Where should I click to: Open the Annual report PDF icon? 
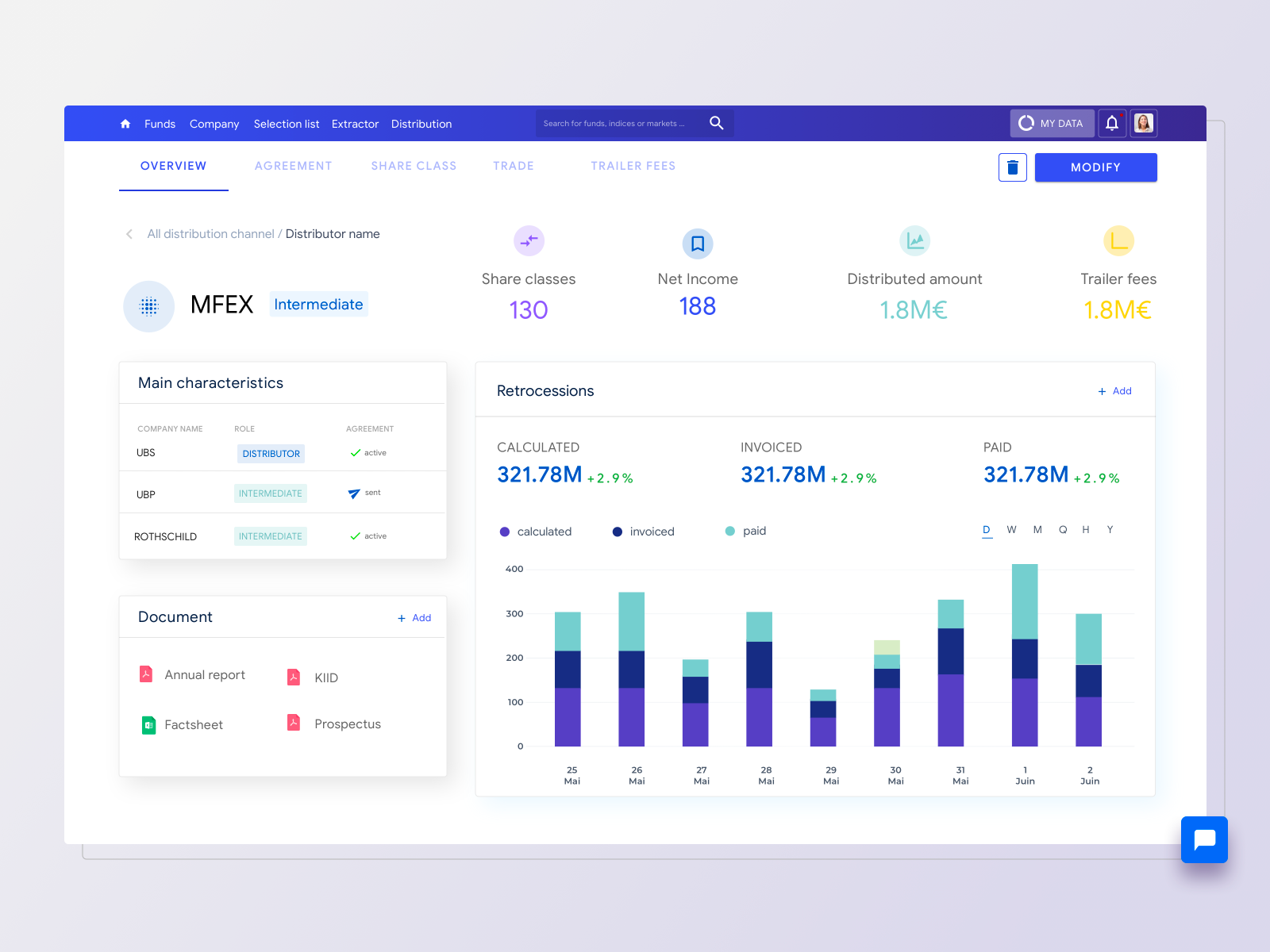(147, 674)
